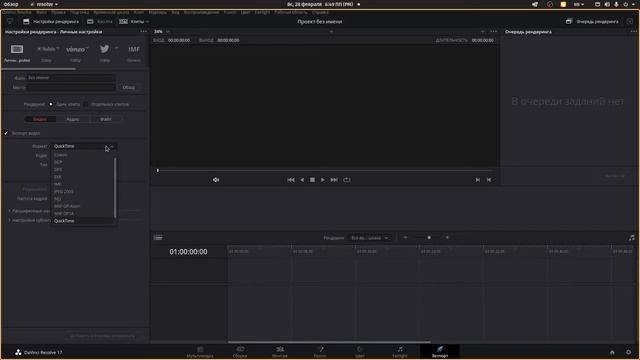The height and width of the screenshot is (360, 640).
Task: Open render queue panel options menu
Action: click(633, 31)
